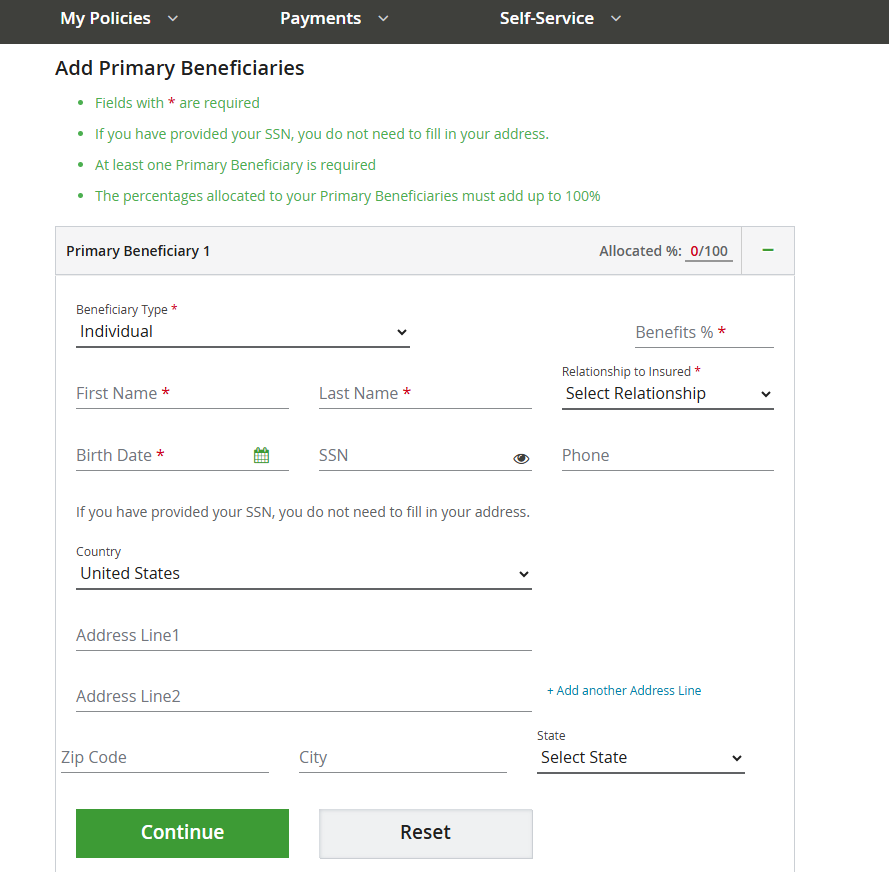Open the Beneficiary Type dropdown
This screenshot has width=889, height=872.
click(242, 332)
